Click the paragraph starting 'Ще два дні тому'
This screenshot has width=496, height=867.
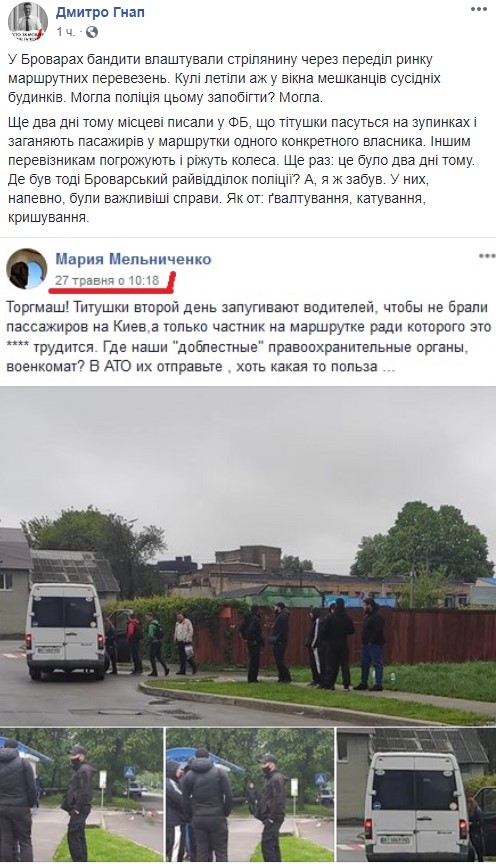[240, 170]
